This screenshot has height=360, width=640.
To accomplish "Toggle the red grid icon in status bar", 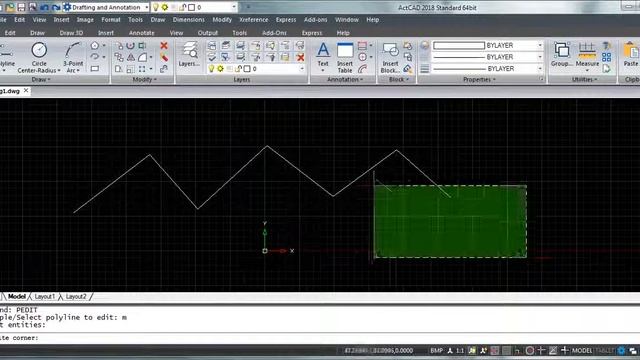I will click(495, 350).
